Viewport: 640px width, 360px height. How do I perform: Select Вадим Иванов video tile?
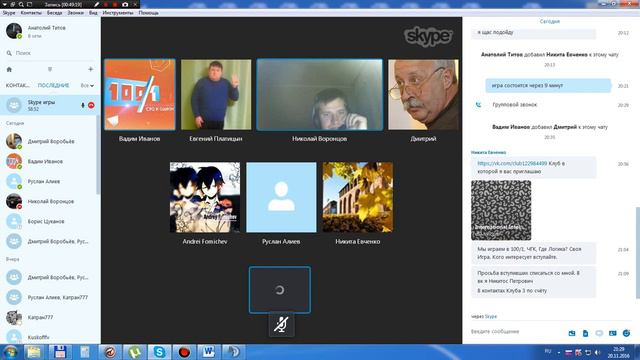tap(140, 94)
